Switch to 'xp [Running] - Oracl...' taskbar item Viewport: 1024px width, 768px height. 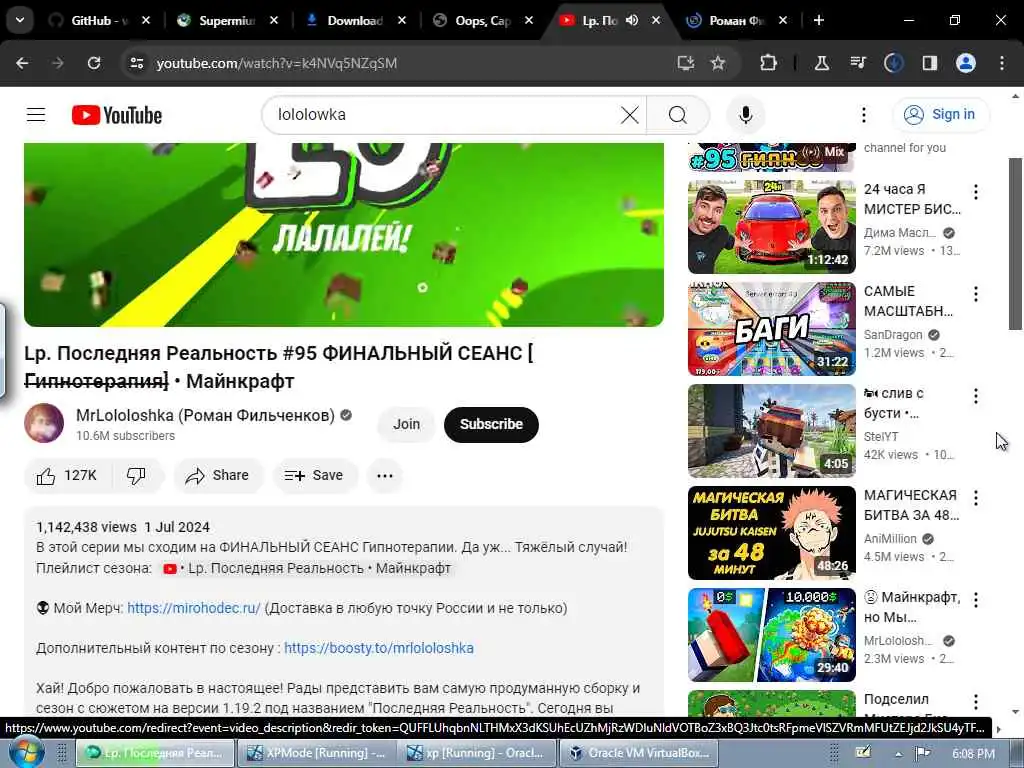(475, 753)
